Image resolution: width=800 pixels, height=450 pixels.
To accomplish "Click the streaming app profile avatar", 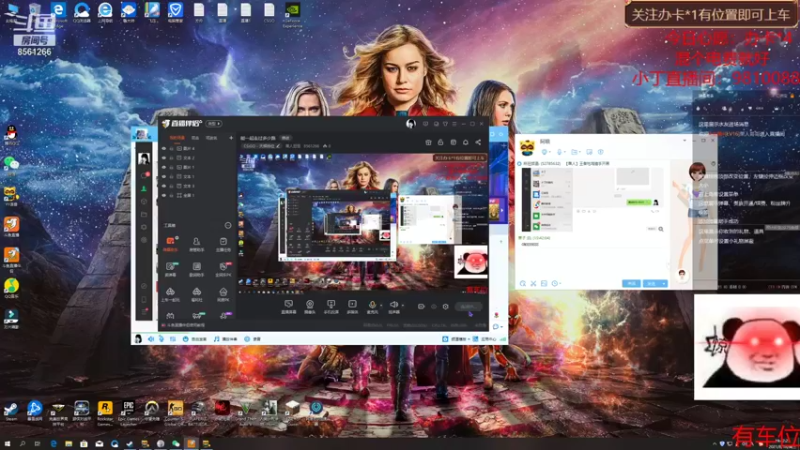I will tap(410, 124).
